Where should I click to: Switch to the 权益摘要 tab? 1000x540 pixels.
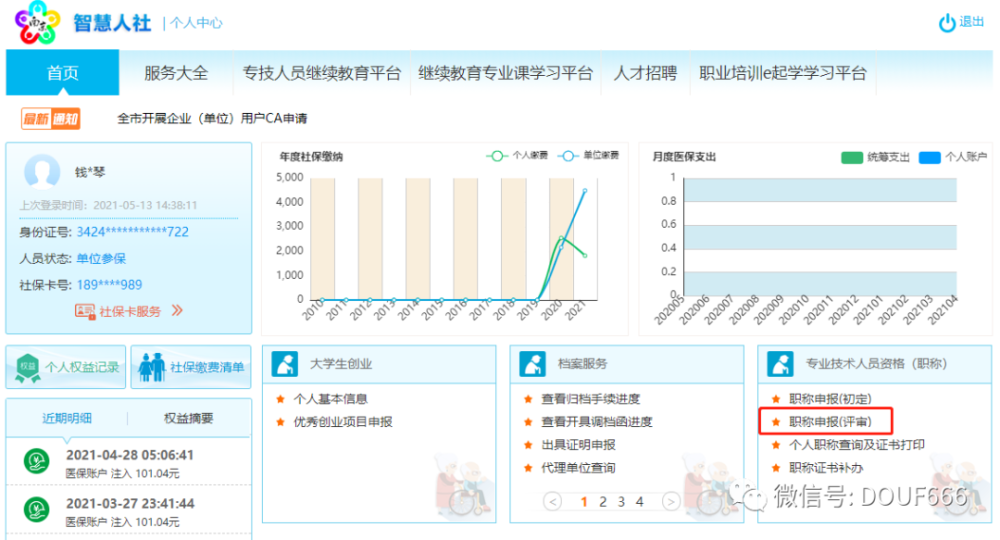tap(189, 418)
